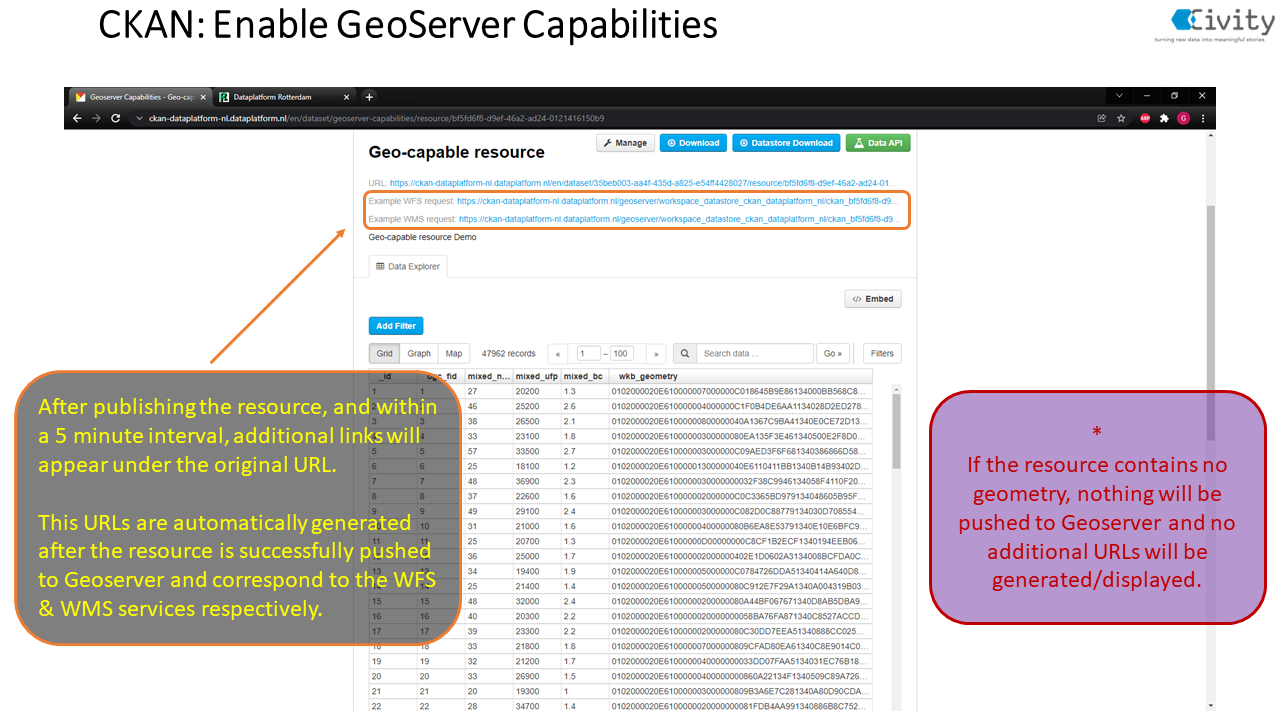The width and height of the screenshot is (1280, 720).
Task: Select the Data Explorer tab
Action: (x=407, y=267)
